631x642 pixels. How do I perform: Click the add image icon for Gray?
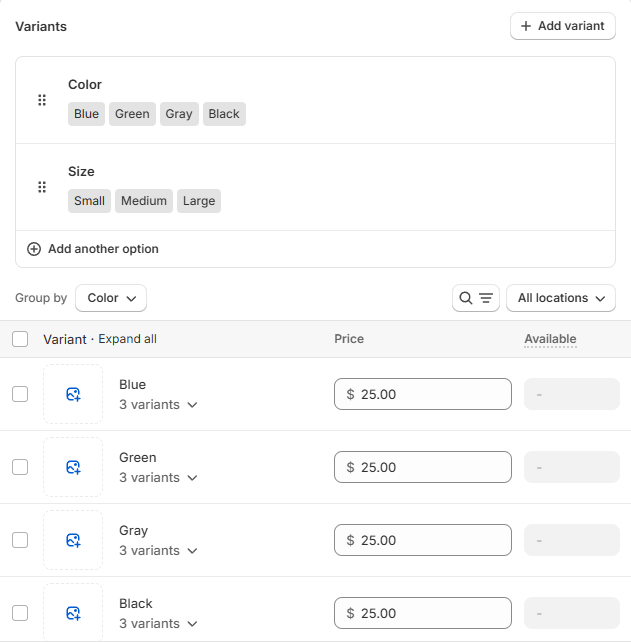click(73, 540)
